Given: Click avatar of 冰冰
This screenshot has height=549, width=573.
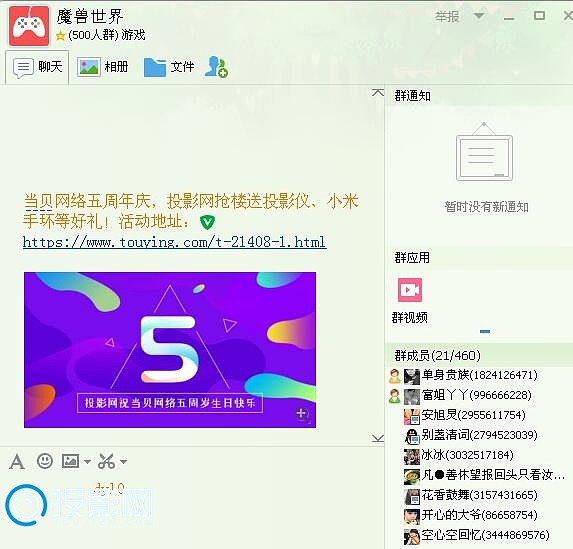Looking at the screenshot, I should tap(412, 457).
